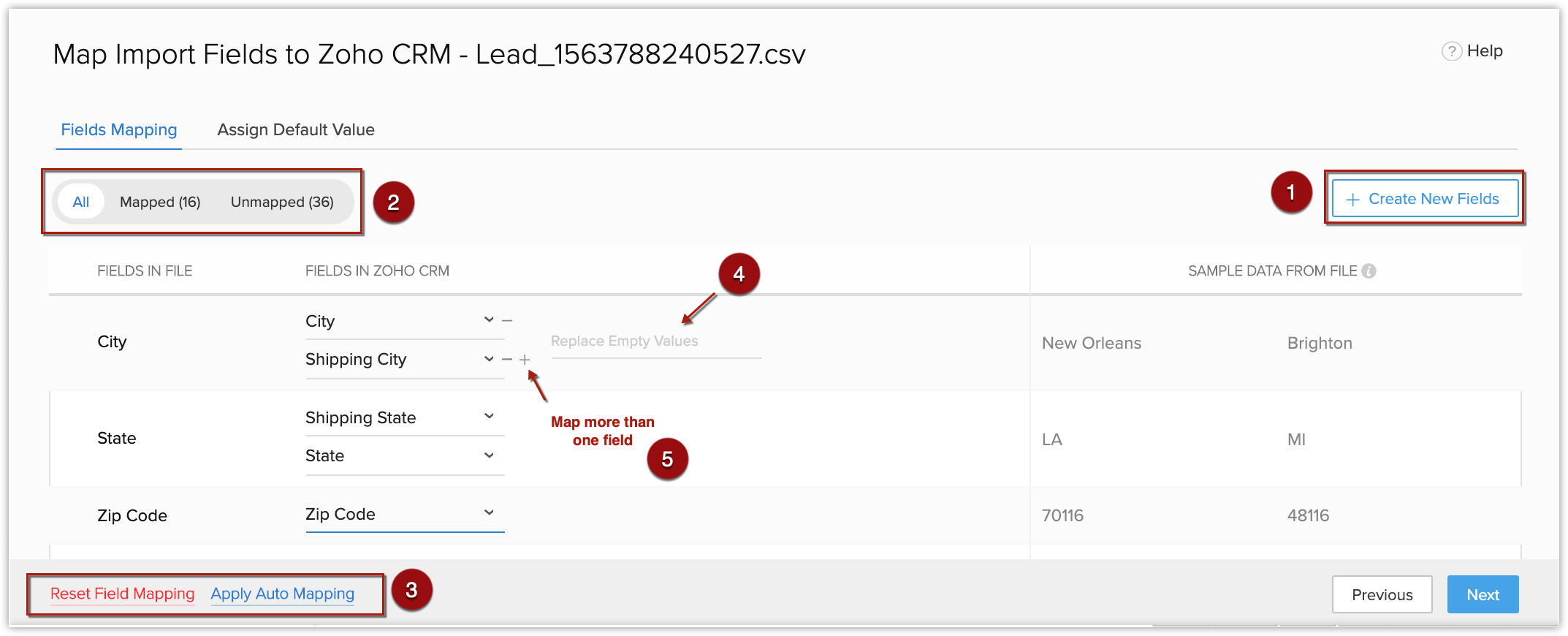Filter to Mapped (16) fields
Screen dimensions: 1568x636
click(160, 202)
